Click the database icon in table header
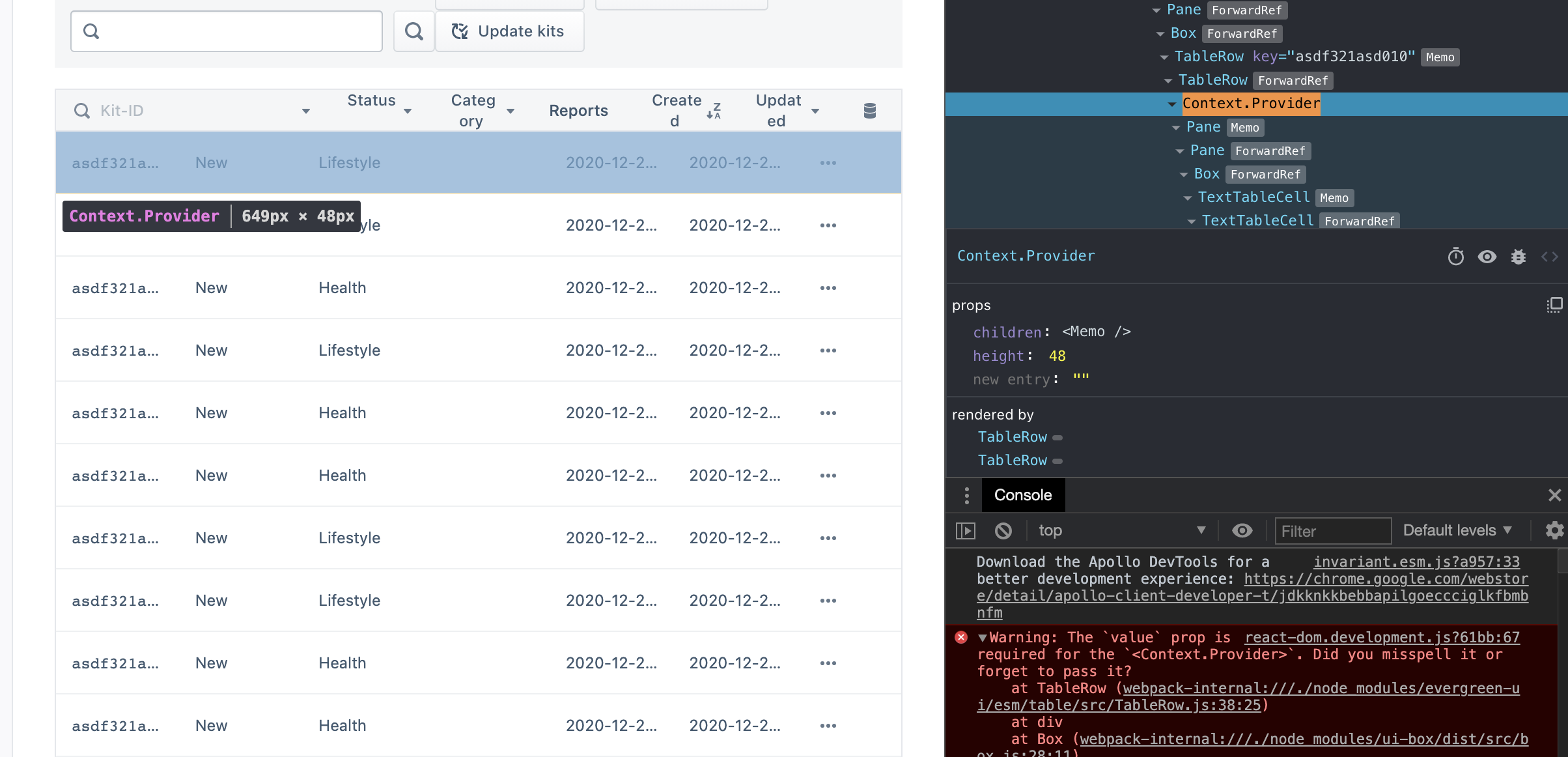Screen dimensions: 1568x757 coord(869,111)
